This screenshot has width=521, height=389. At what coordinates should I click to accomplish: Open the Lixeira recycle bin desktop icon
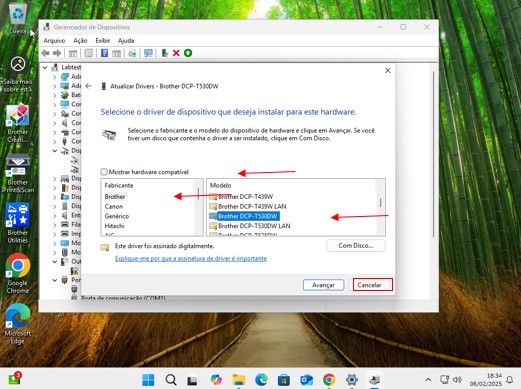click(18, 18)
